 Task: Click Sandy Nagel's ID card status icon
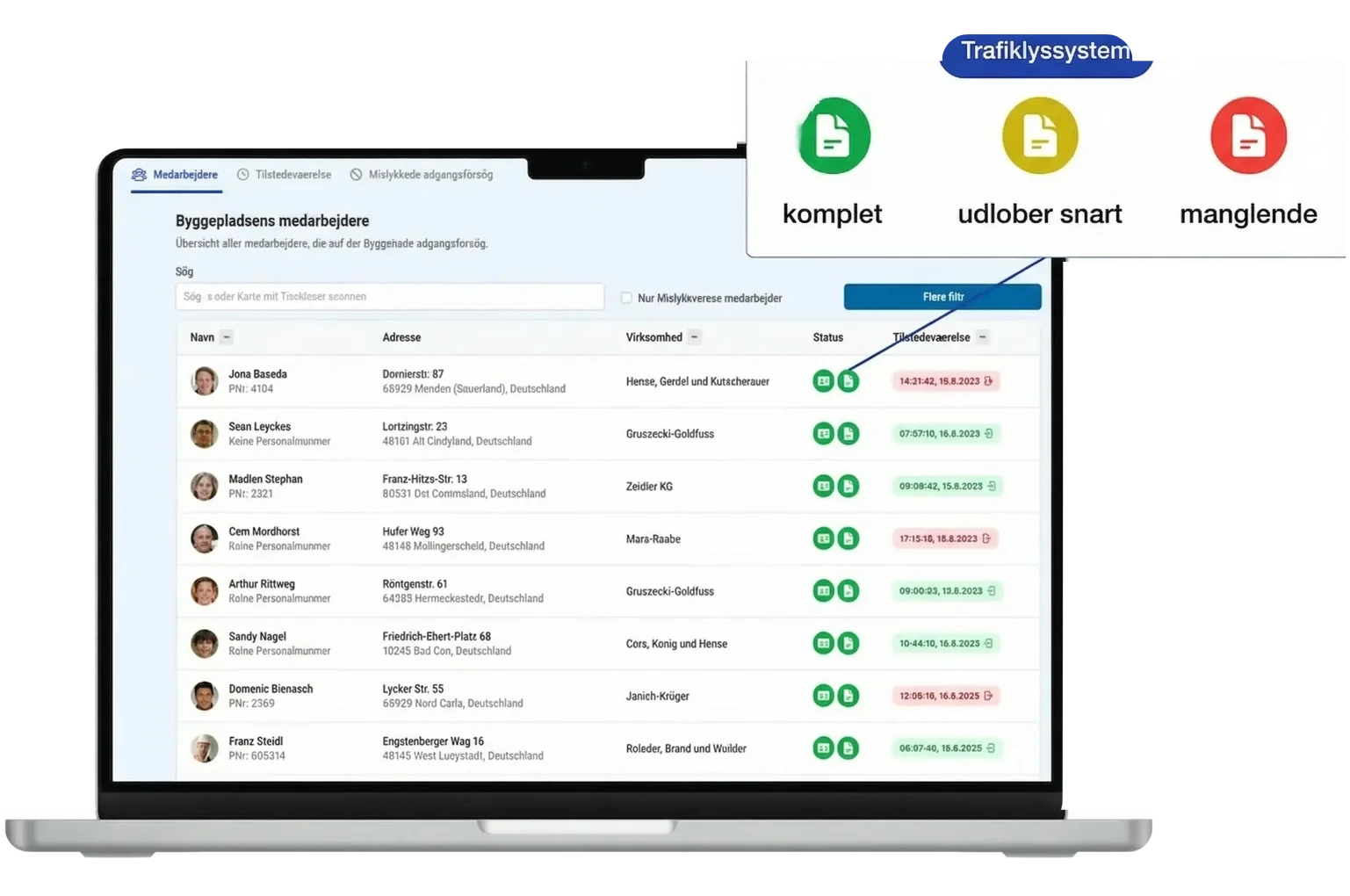click(823, 644)
